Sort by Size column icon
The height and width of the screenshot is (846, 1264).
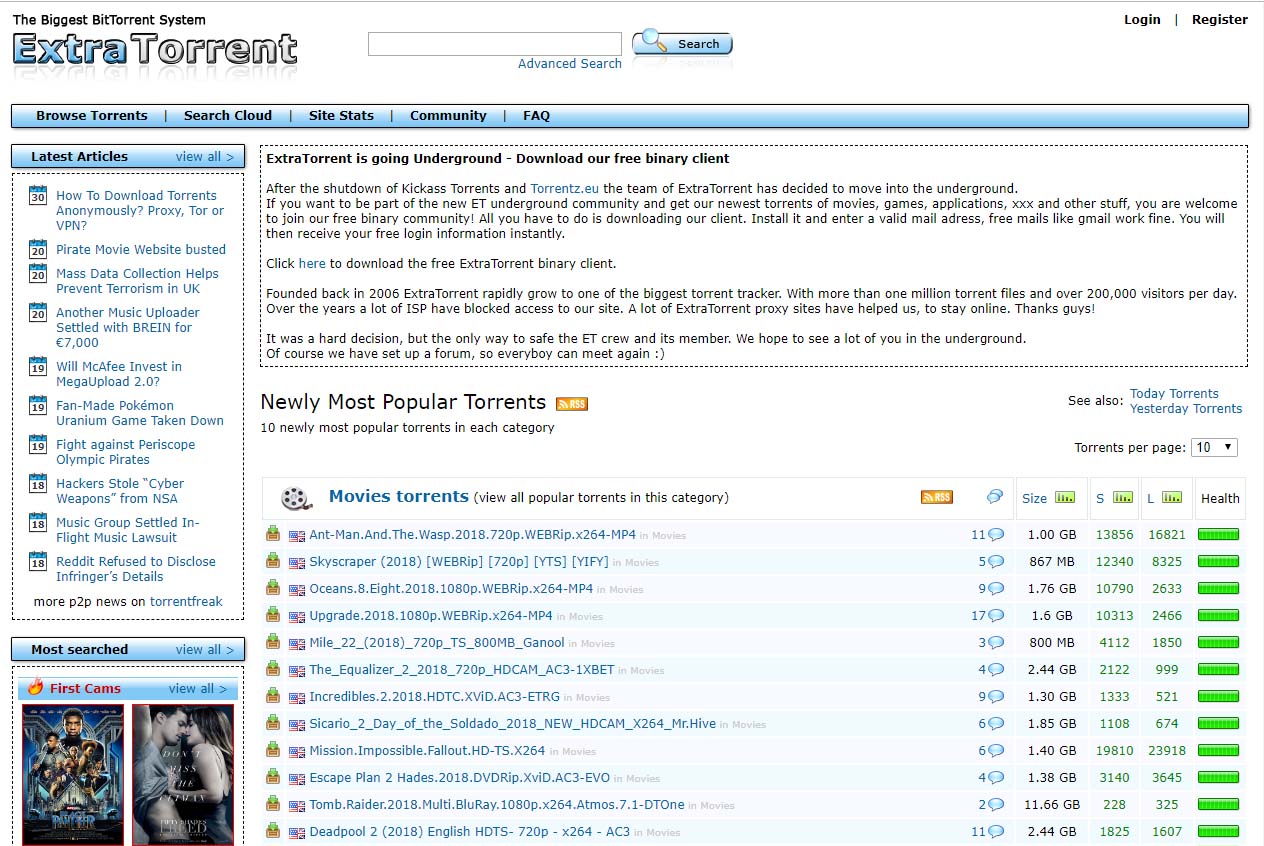pyautogui.click(x=1065, y=497)
